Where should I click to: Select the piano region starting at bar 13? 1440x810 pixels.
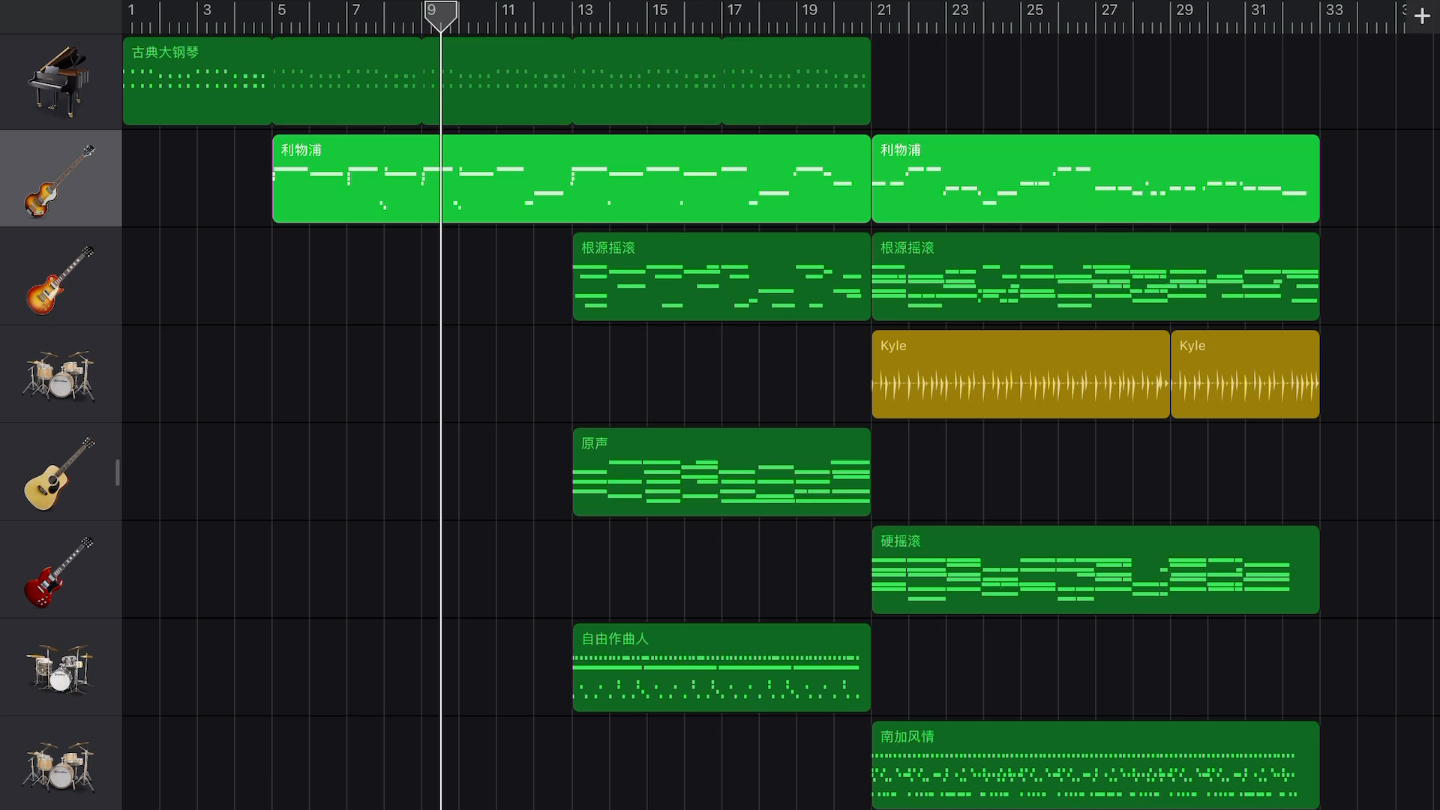(x=647, y=81)
